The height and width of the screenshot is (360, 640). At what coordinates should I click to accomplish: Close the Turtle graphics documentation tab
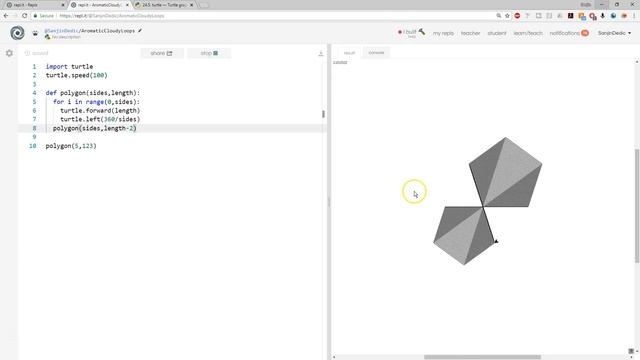(191, 5)
